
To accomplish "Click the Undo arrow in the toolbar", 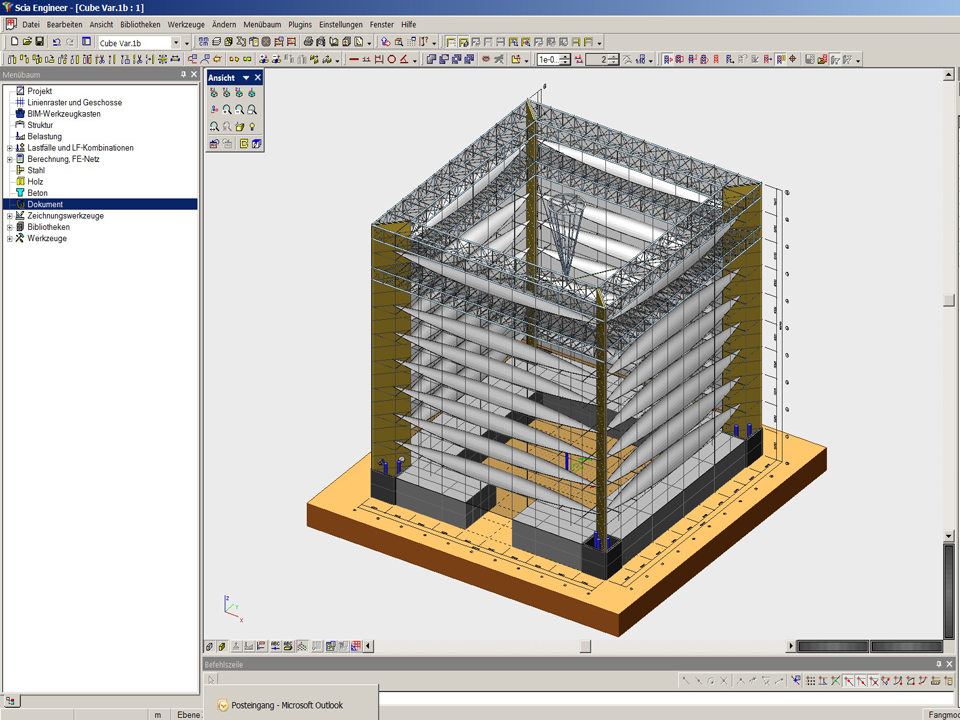I will tap(57, 42).
